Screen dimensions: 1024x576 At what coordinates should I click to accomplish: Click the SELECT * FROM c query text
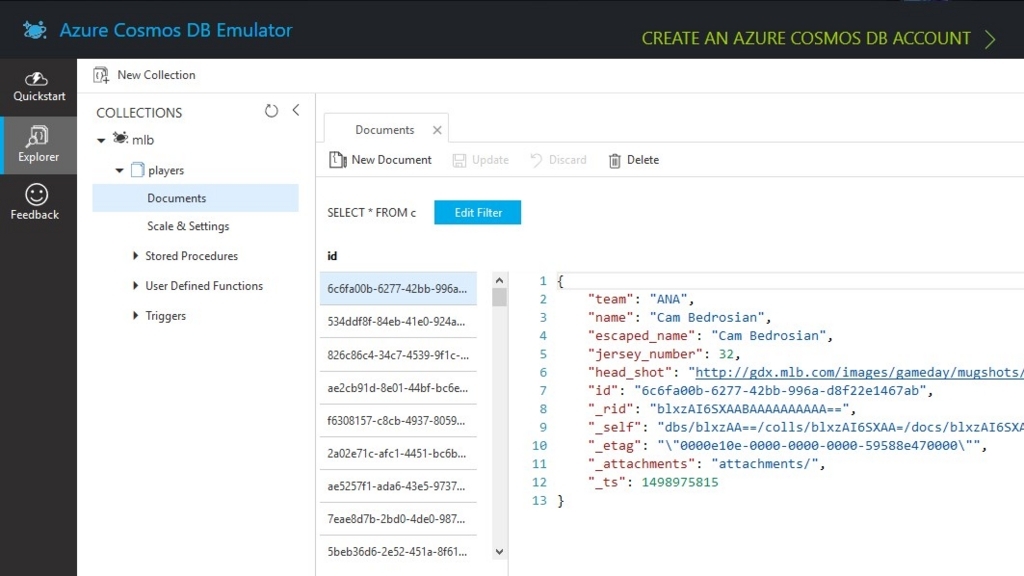point(372,212)
